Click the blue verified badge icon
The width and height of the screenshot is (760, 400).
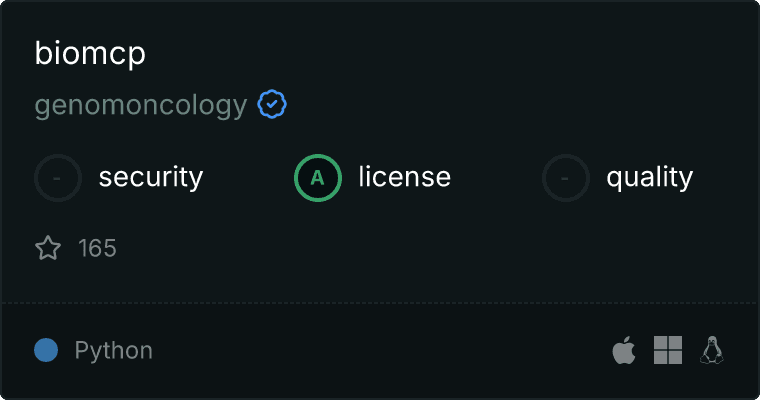(x=272, y=104)
